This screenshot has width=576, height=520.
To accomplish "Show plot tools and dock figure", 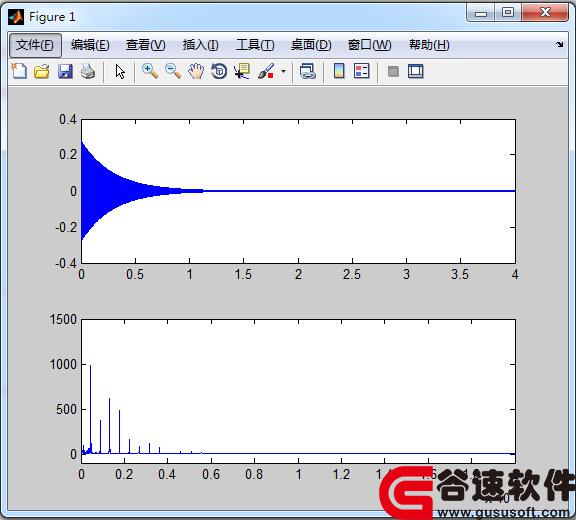I will coord(416,71).
